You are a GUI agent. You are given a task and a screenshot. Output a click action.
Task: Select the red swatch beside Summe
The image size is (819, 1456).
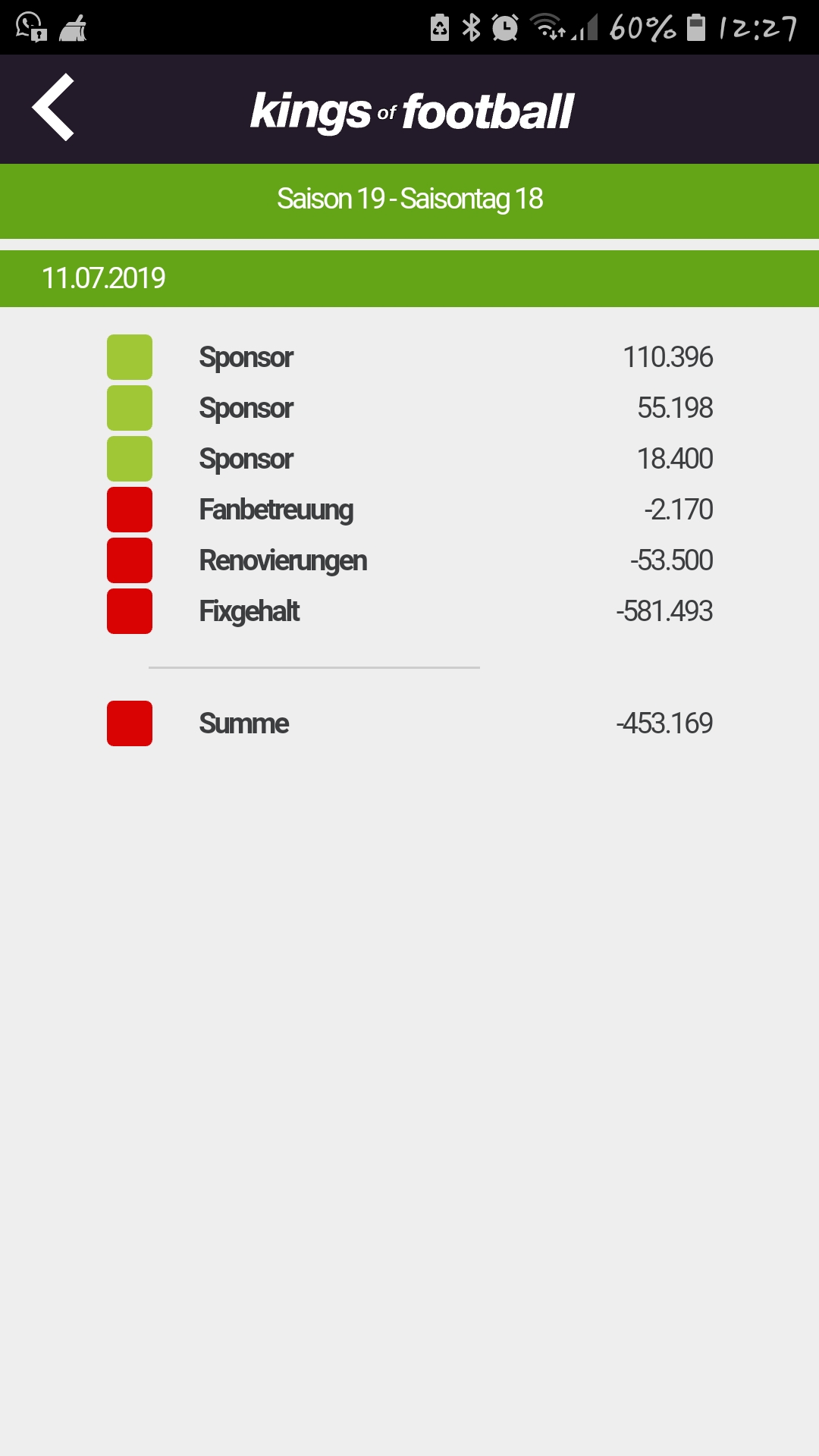pyautogui.click(x=130, y=723)
